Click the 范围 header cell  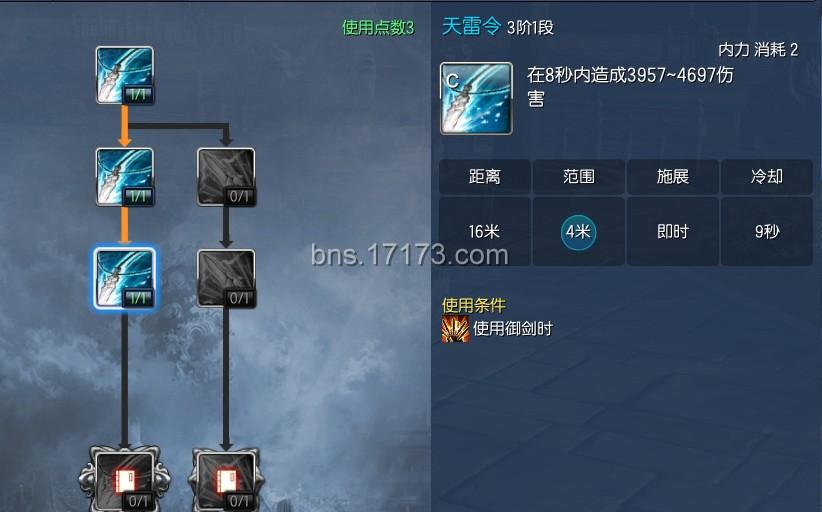(579, 177)
